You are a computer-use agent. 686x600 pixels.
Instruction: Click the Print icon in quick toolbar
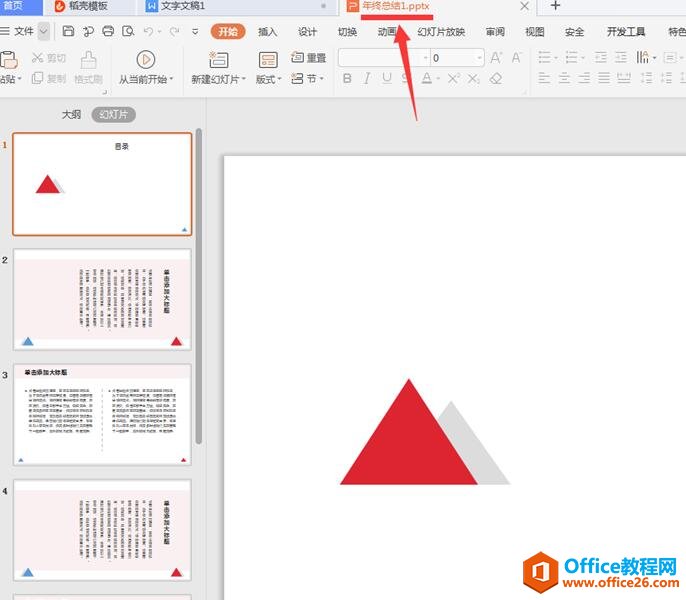pyautogui.click(x=107, y=32)
